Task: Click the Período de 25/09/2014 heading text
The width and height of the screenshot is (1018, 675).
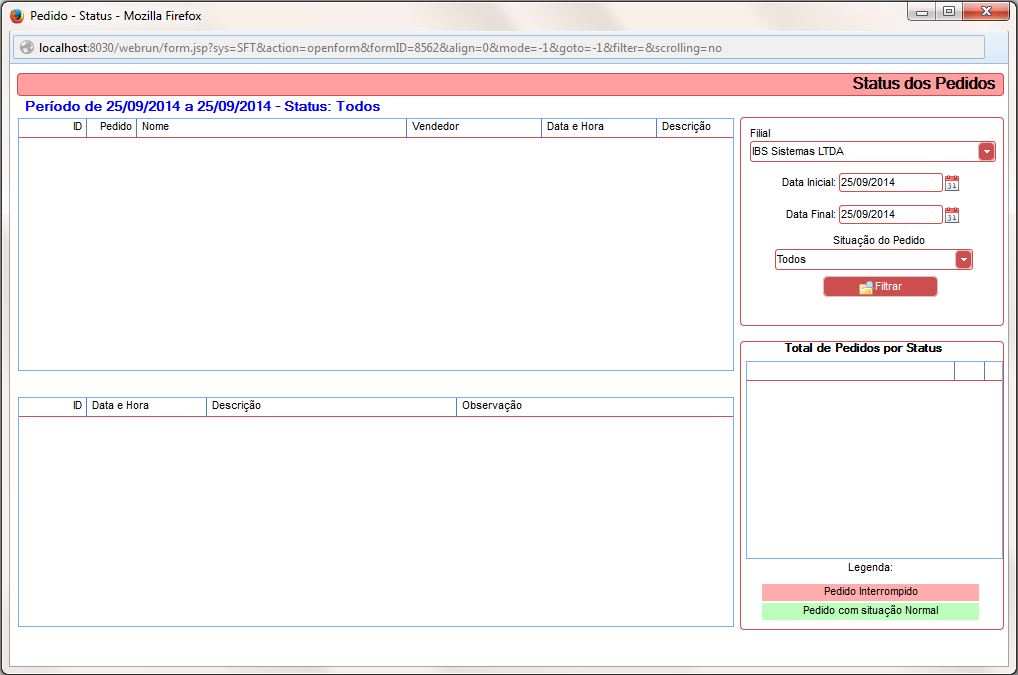Action: coord(203,106)
